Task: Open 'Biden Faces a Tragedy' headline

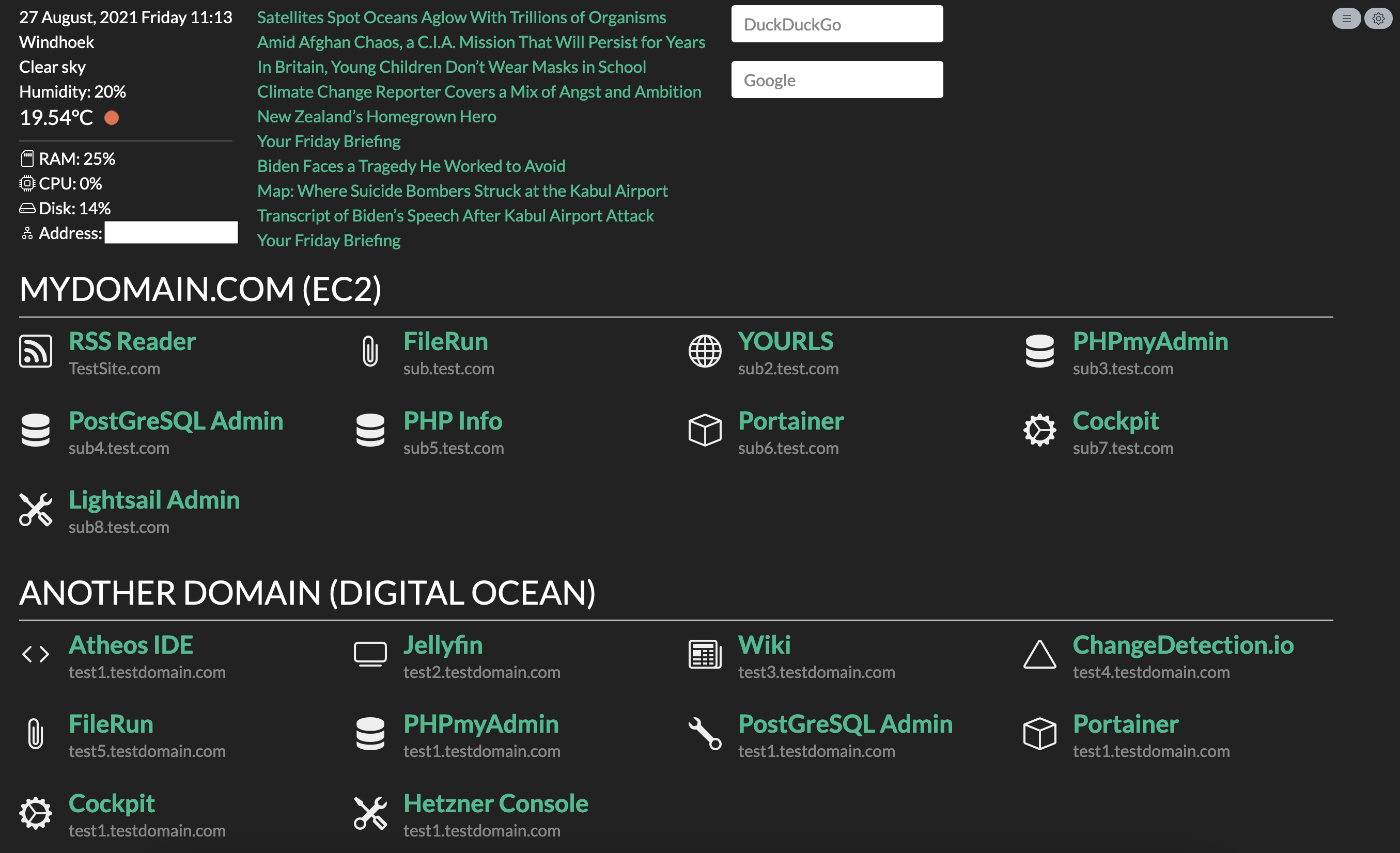Action: coord(411,166)
